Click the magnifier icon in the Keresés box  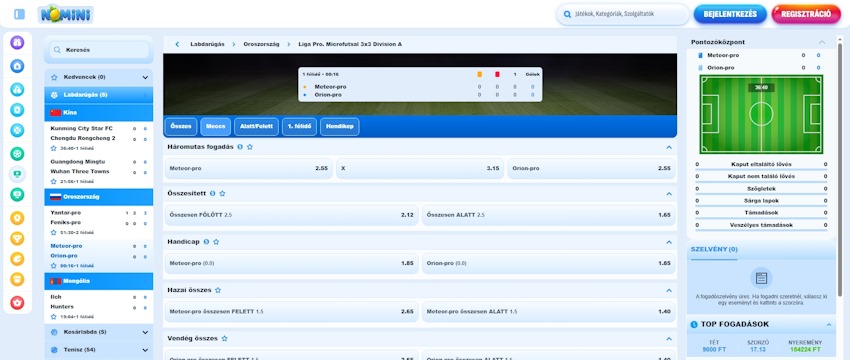(x=57, y=50)
